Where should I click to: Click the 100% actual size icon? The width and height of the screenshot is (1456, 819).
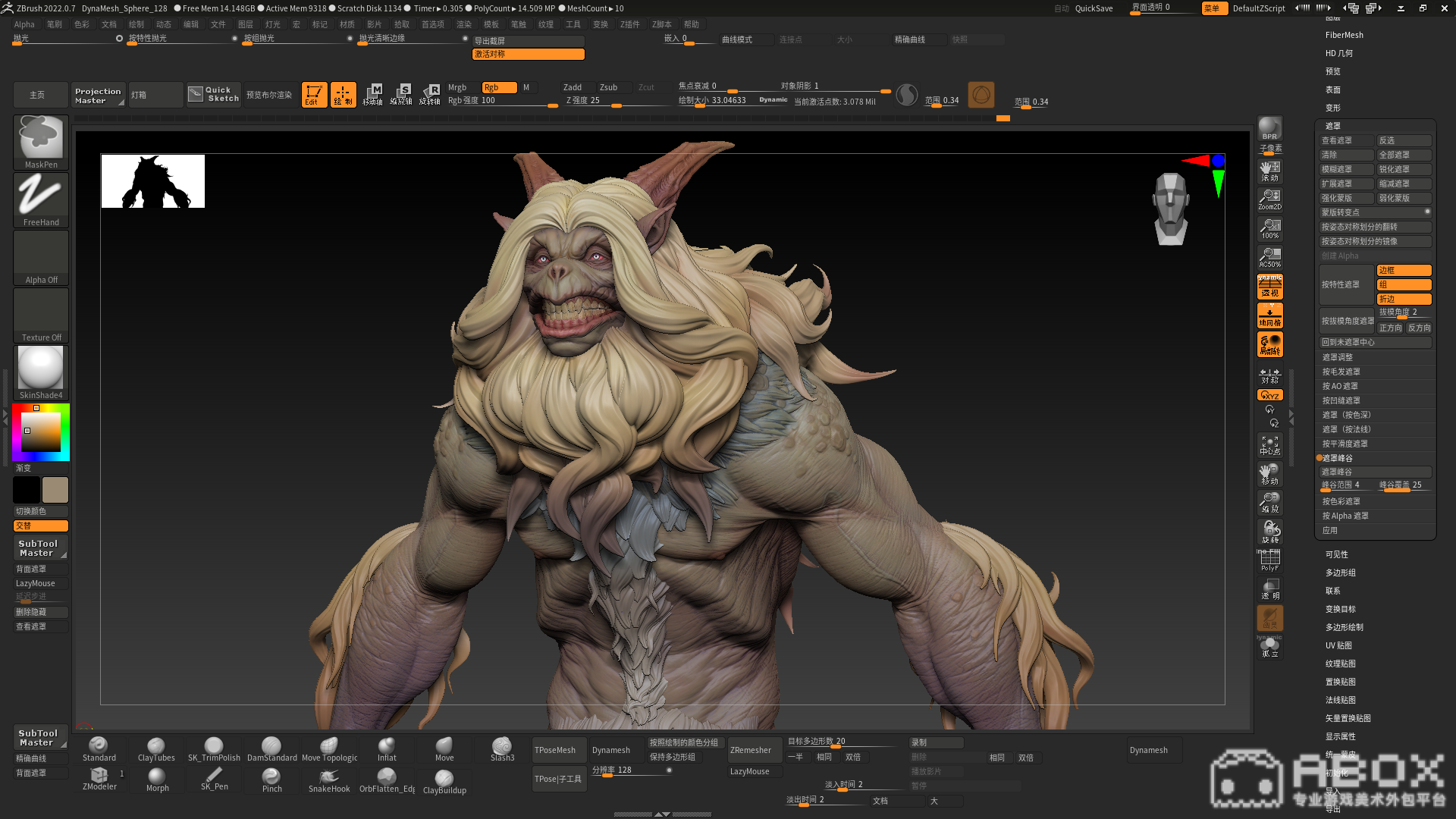1269,228
